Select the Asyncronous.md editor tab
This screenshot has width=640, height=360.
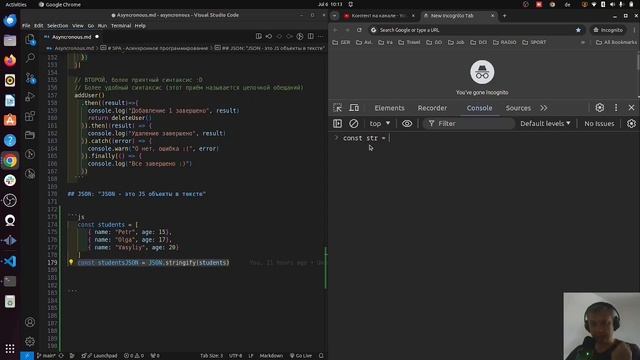pos(71,37)
